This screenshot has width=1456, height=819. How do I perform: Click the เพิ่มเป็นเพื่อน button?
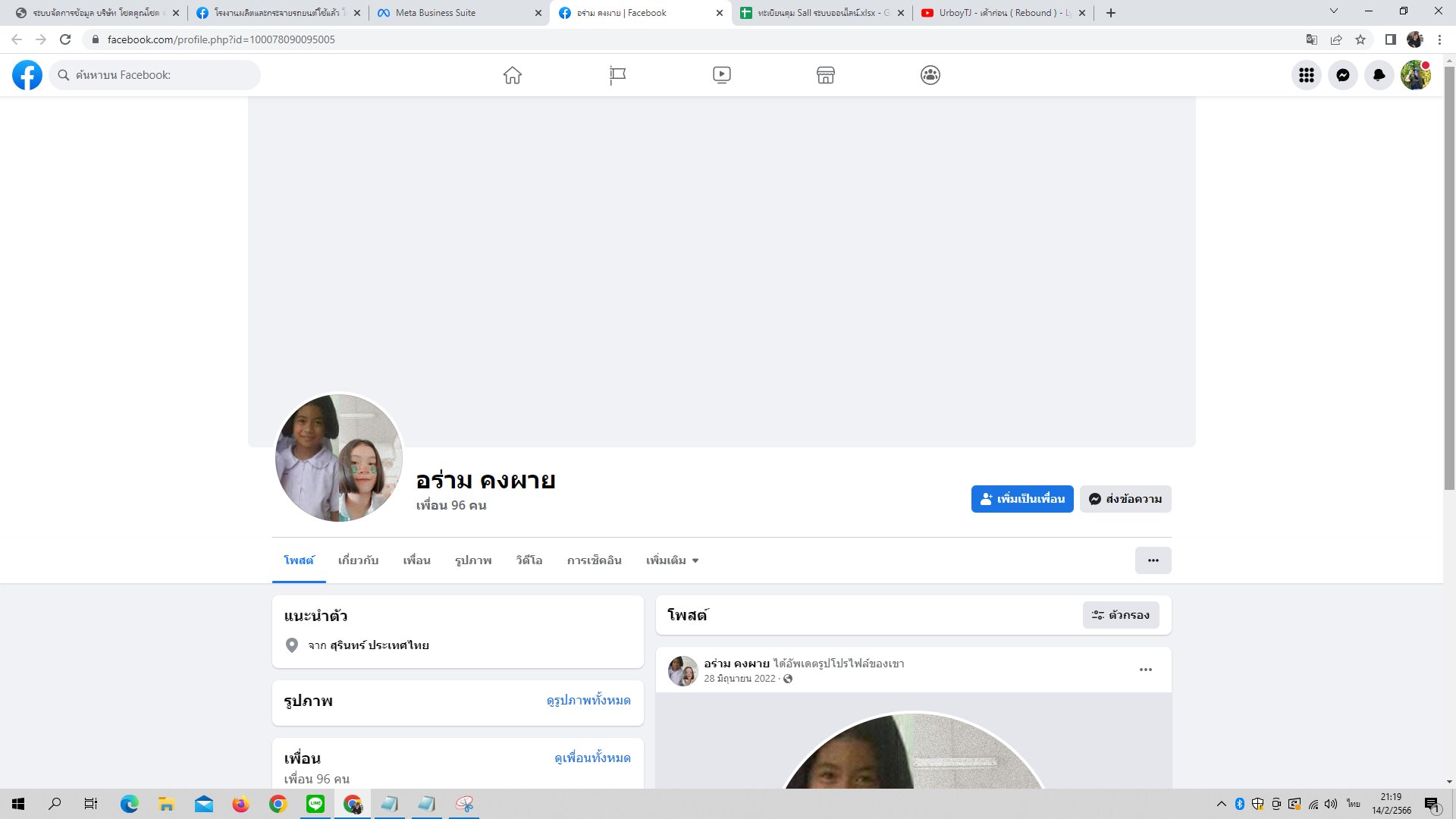(1022, 499)
